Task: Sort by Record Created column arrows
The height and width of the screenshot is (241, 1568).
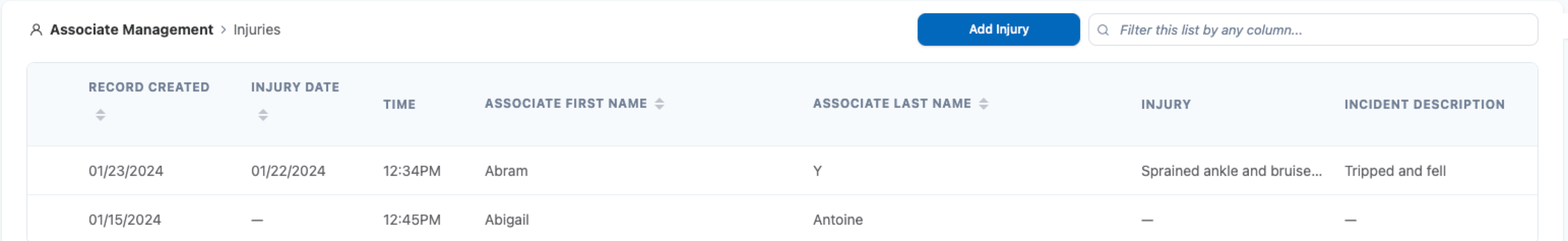Action: pyautogui.click(x=101, y=114)
